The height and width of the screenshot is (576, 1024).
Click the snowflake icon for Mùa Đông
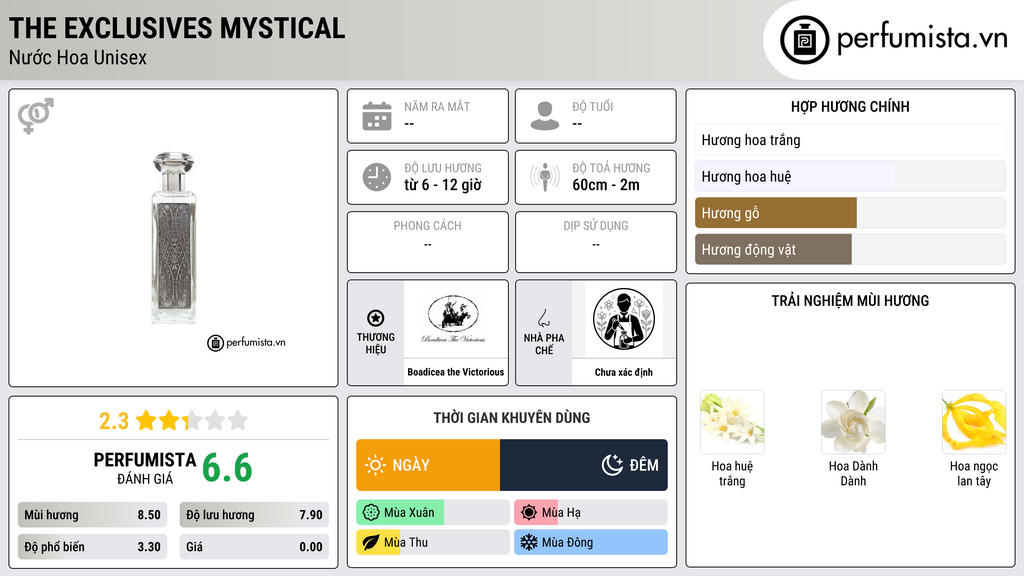(x=529, y=542)
